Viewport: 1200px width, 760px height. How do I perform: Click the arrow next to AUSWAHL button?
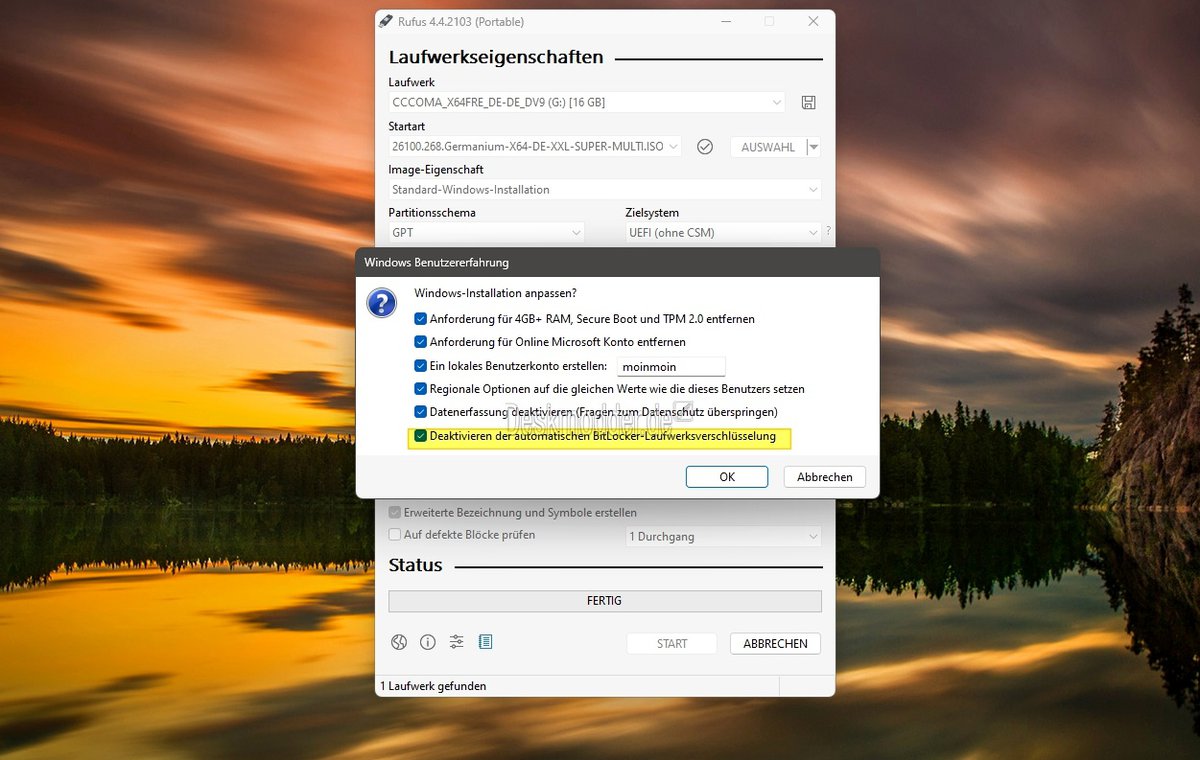point(814,147)
